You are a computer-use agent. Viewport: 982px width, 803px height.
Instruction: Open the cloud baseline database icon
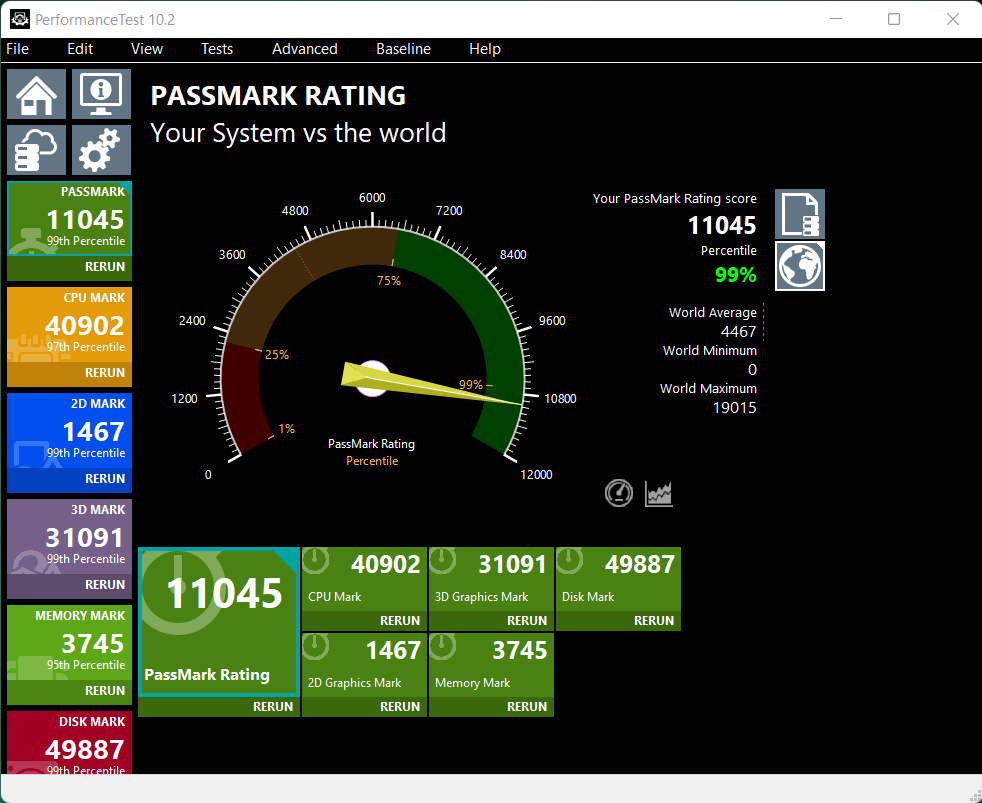pos(37,150)
